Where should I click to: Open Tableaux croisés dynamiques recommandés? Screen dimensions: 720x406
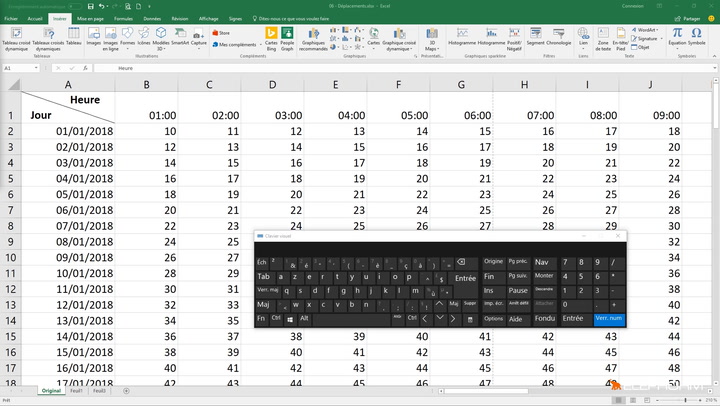[x=48, y=39]
